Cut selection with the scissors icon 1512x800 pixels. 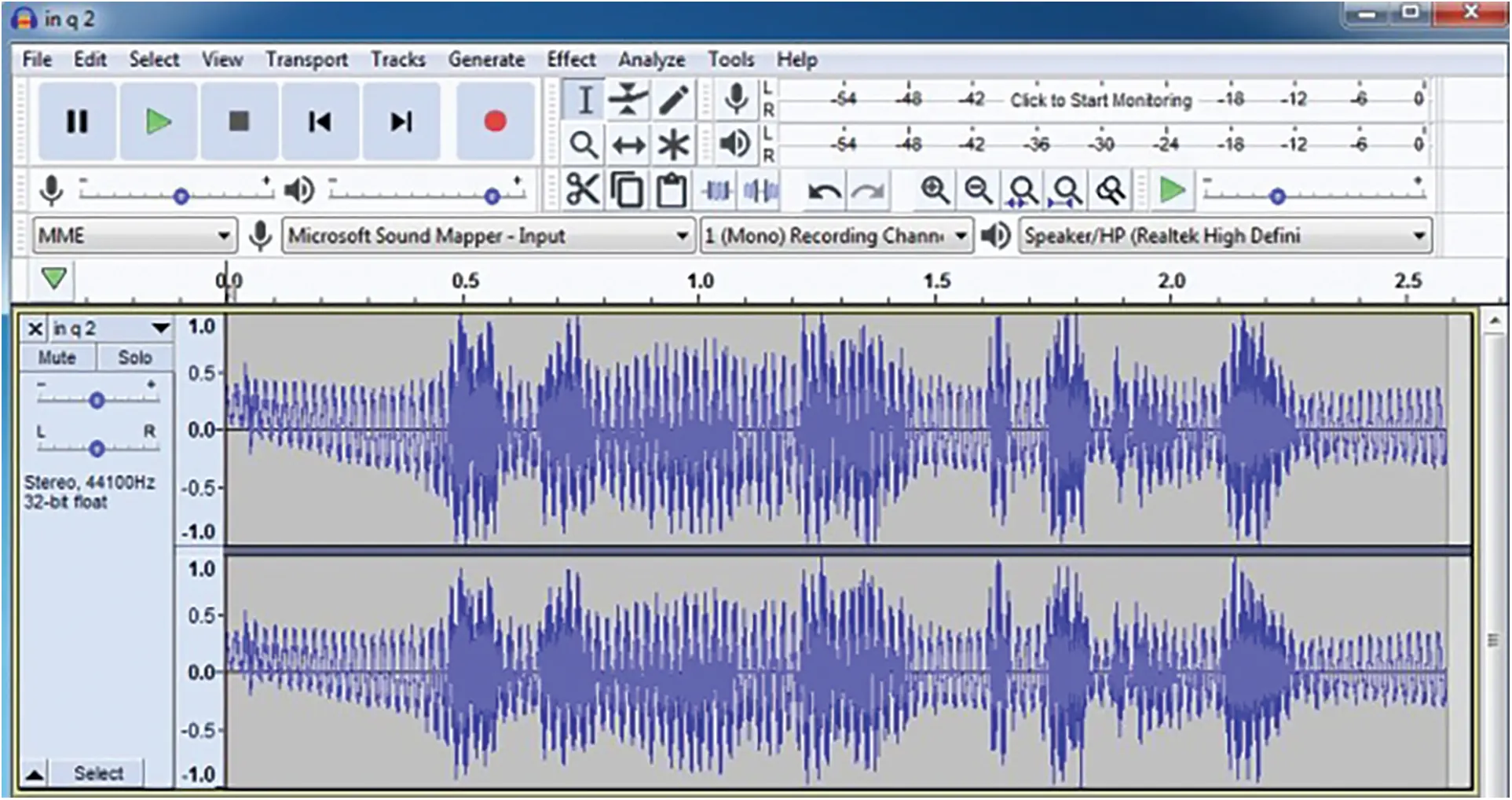click(x=583, y=190)
